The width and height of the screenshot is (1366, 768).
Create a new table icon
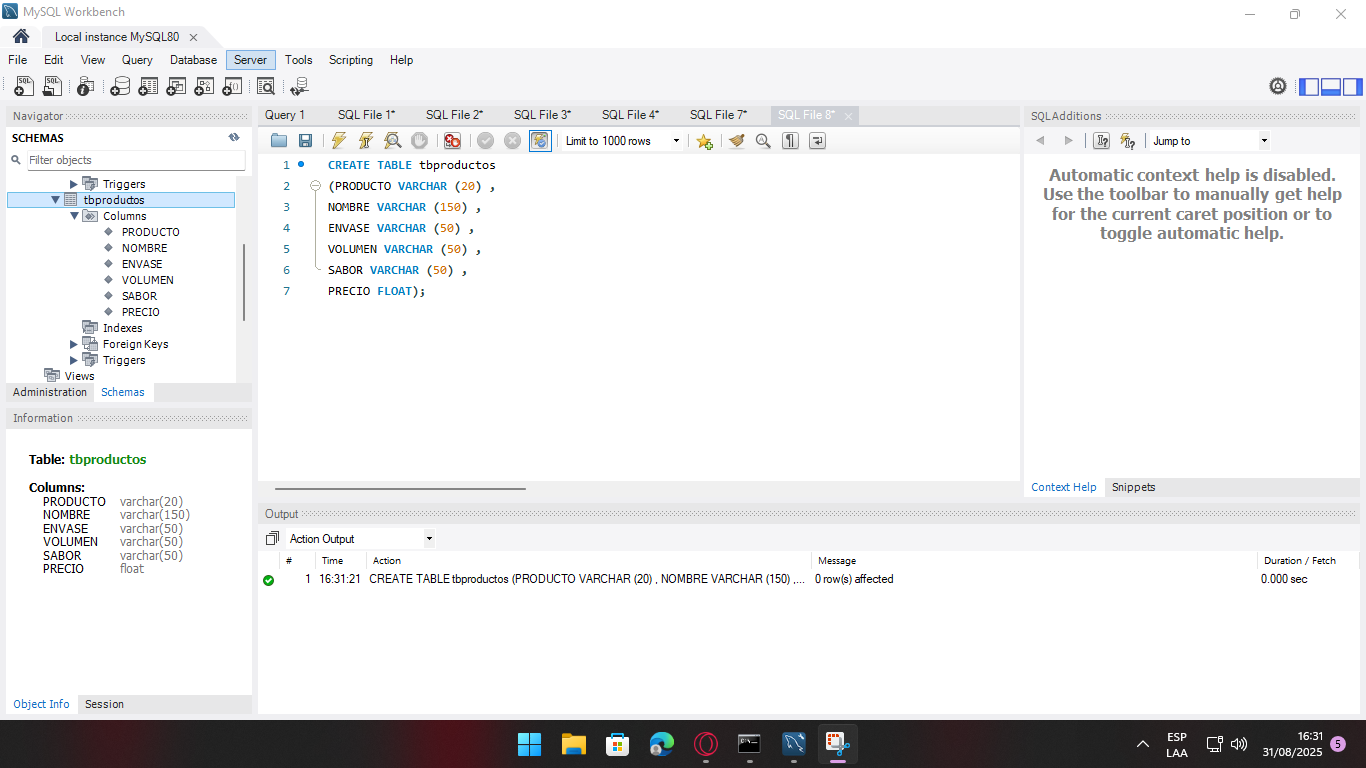tap(148, 87)
